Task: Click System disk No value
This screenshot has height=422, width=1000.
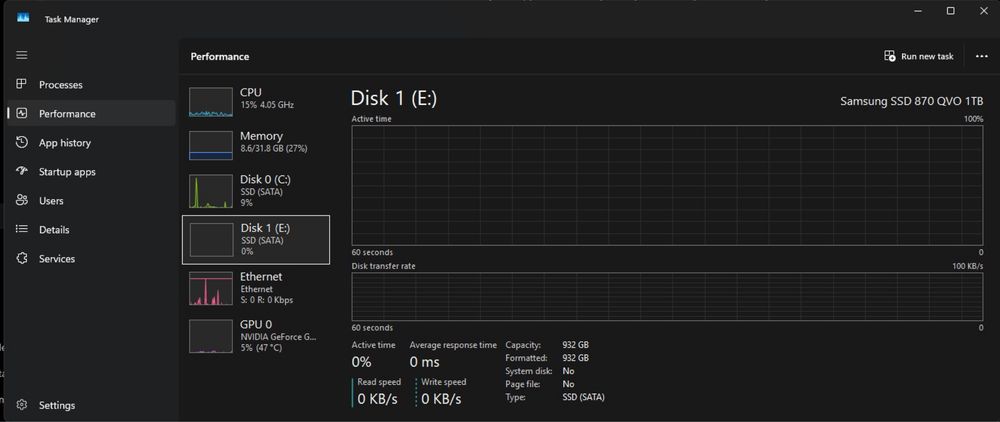Action: (568, 371)
